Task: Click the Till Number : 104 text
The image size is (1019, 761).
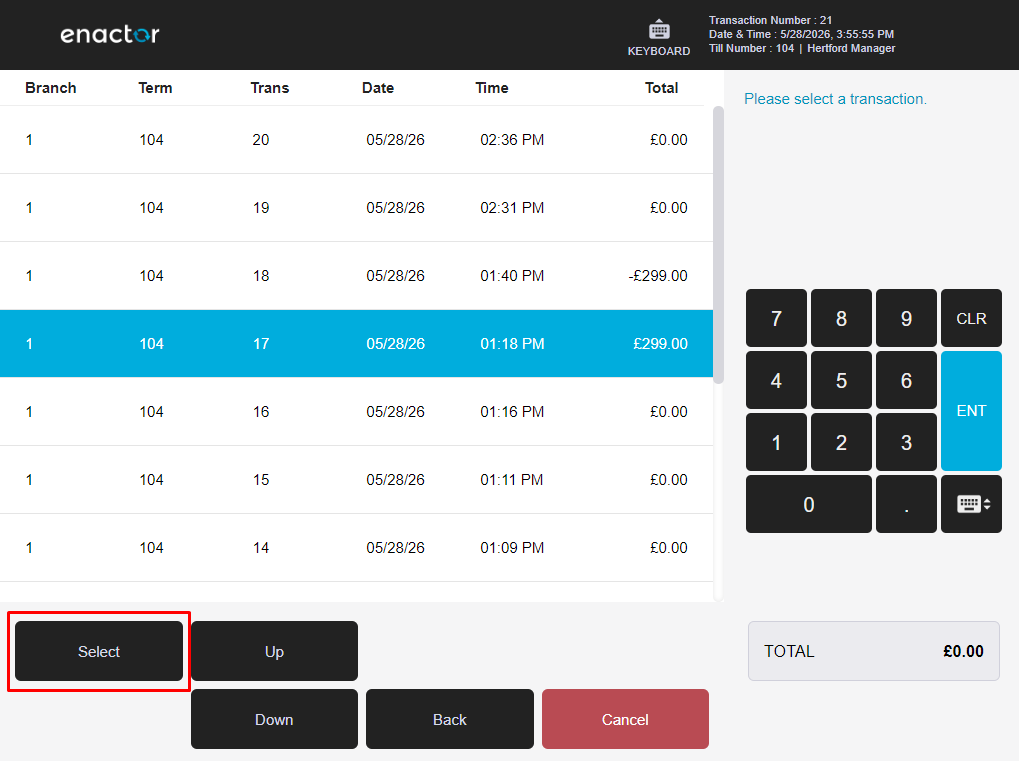Action: click(751, 48)
